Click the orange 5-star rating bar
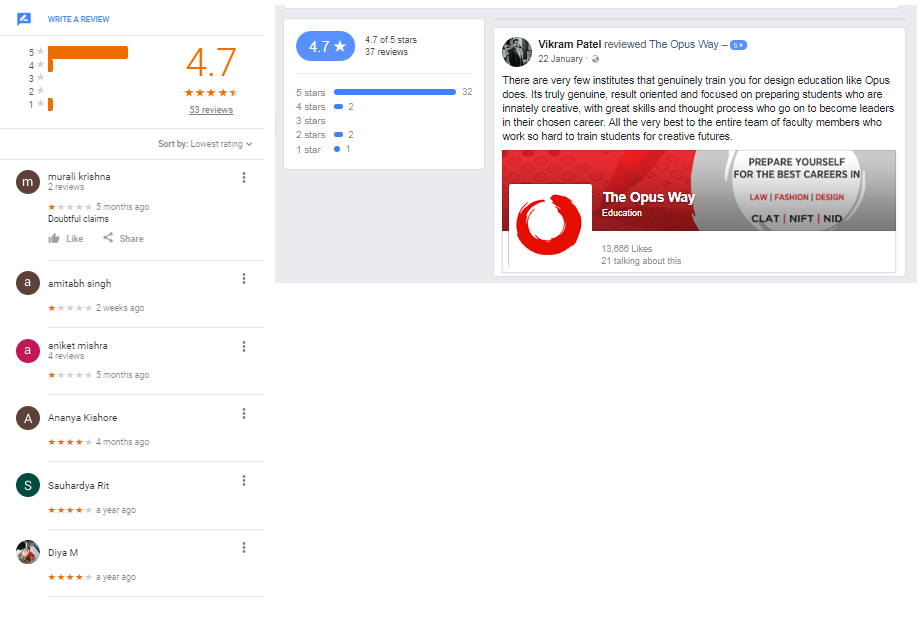Viewport: 918px width, 629px height. tap(88, 52)
